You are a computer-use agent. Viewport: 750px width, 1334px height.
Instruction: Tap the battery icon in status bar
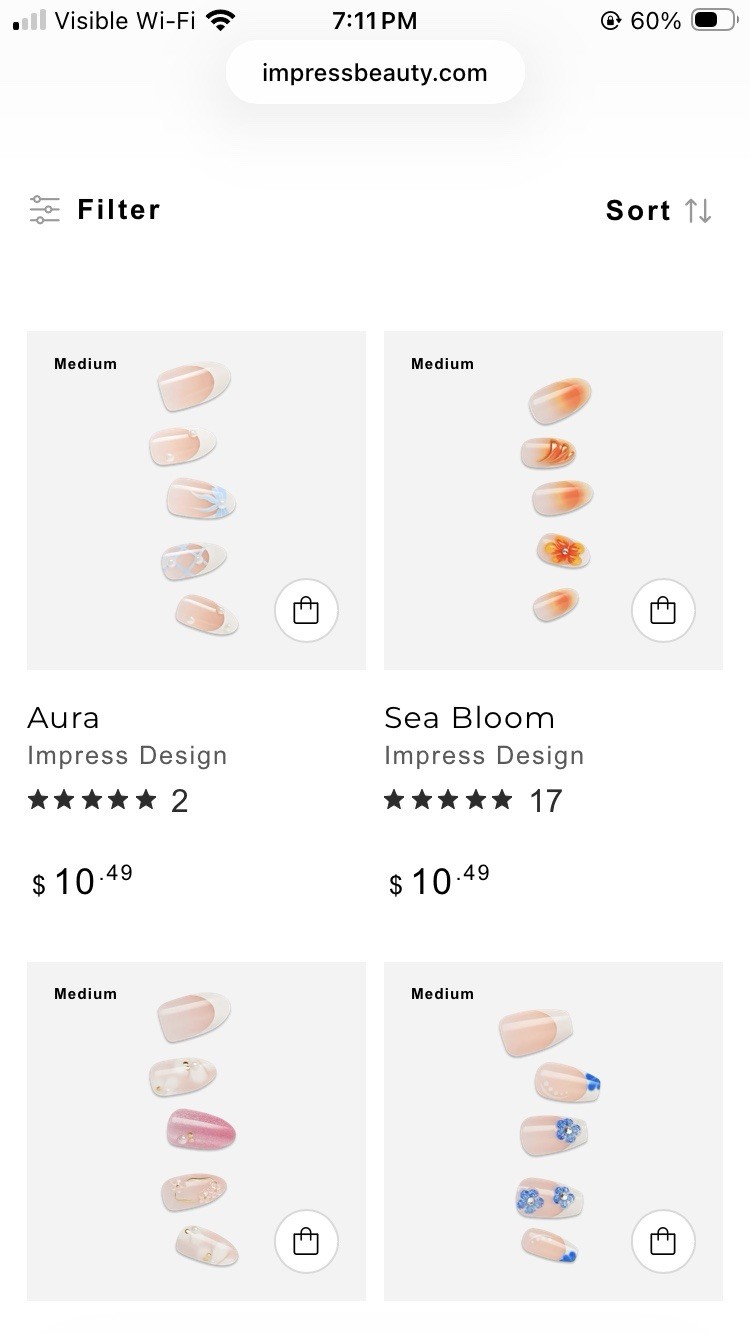(713, 20)
